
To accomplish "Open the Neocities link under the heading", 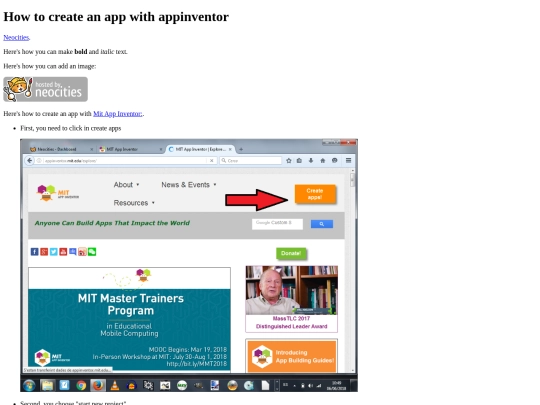I will [x=16, y=37].
